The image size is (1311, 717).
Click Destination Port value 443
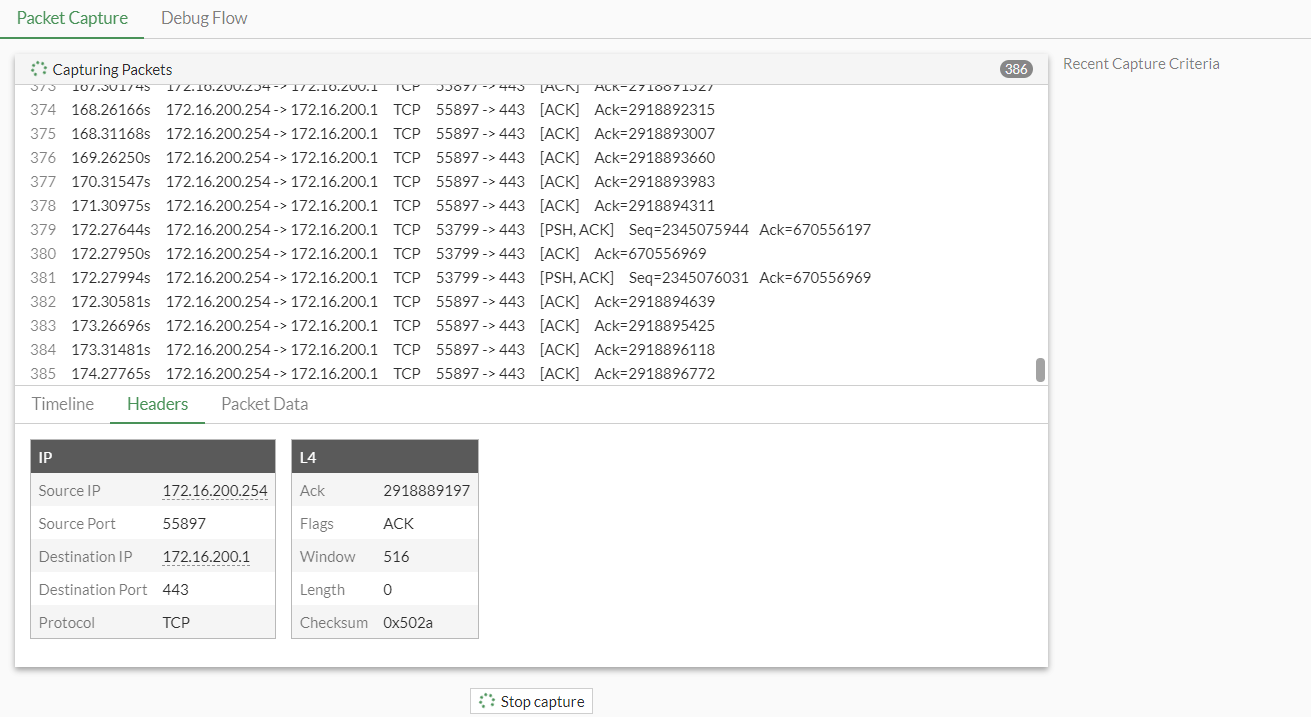pyautogui.click(x=175, y=589)
